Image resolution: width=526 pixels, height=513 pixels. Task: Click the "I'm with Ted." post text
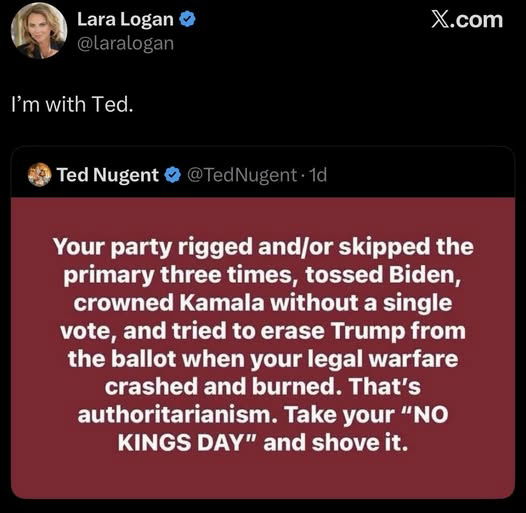[72, 104]
